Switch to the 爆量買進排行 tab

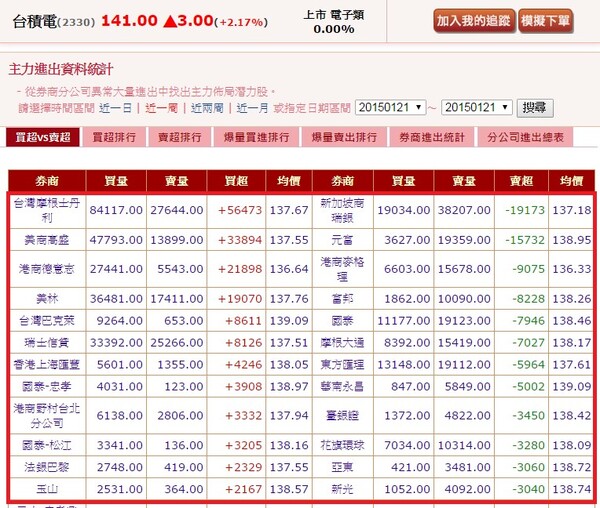click(x=257, y=138)
